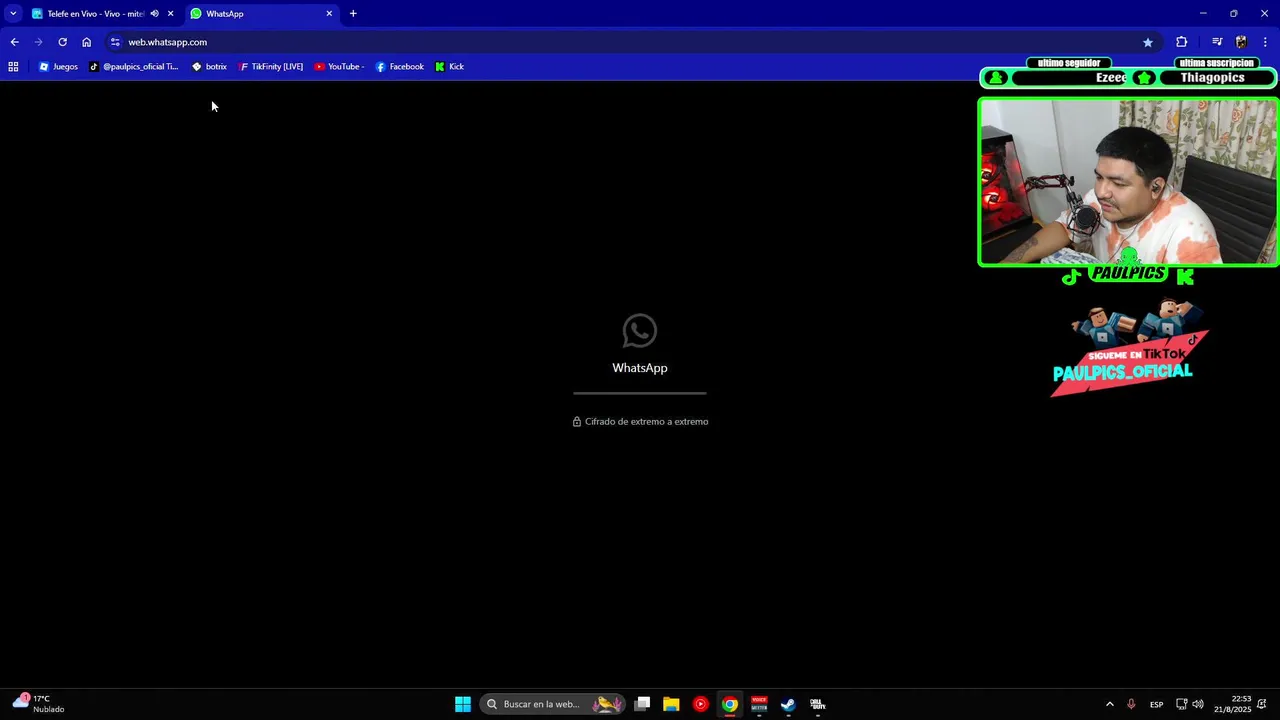Minimize the Chrome window

point(1203,14)
